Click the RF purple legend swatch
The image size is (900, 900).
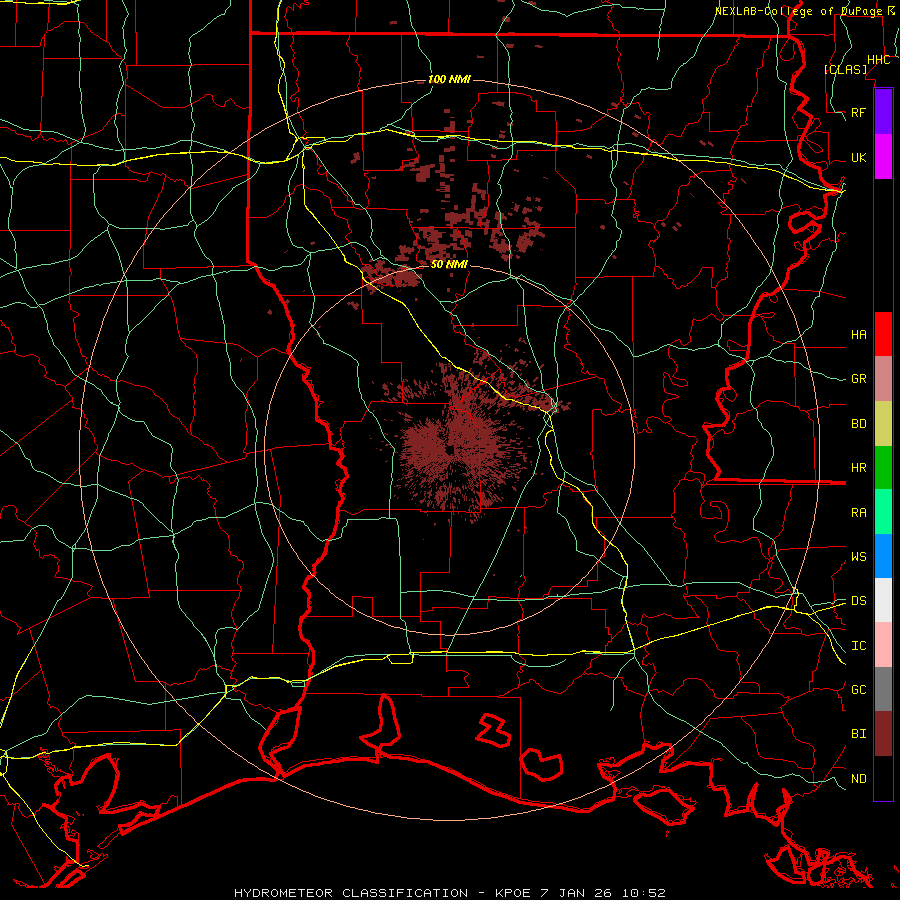(883, 112)
